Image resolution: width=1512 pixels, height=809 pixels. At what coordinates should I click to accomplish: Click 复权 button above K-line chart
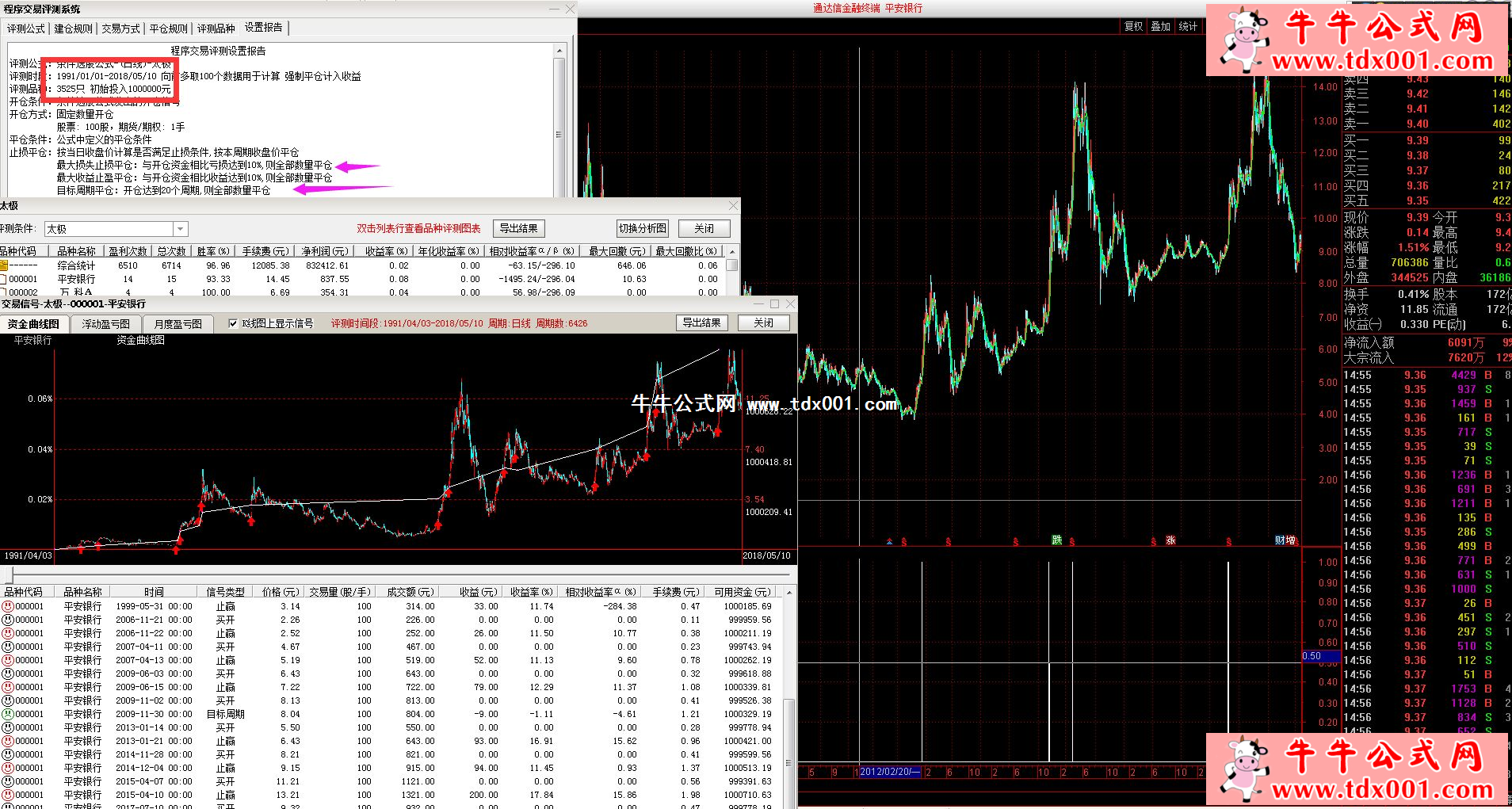1134,26
